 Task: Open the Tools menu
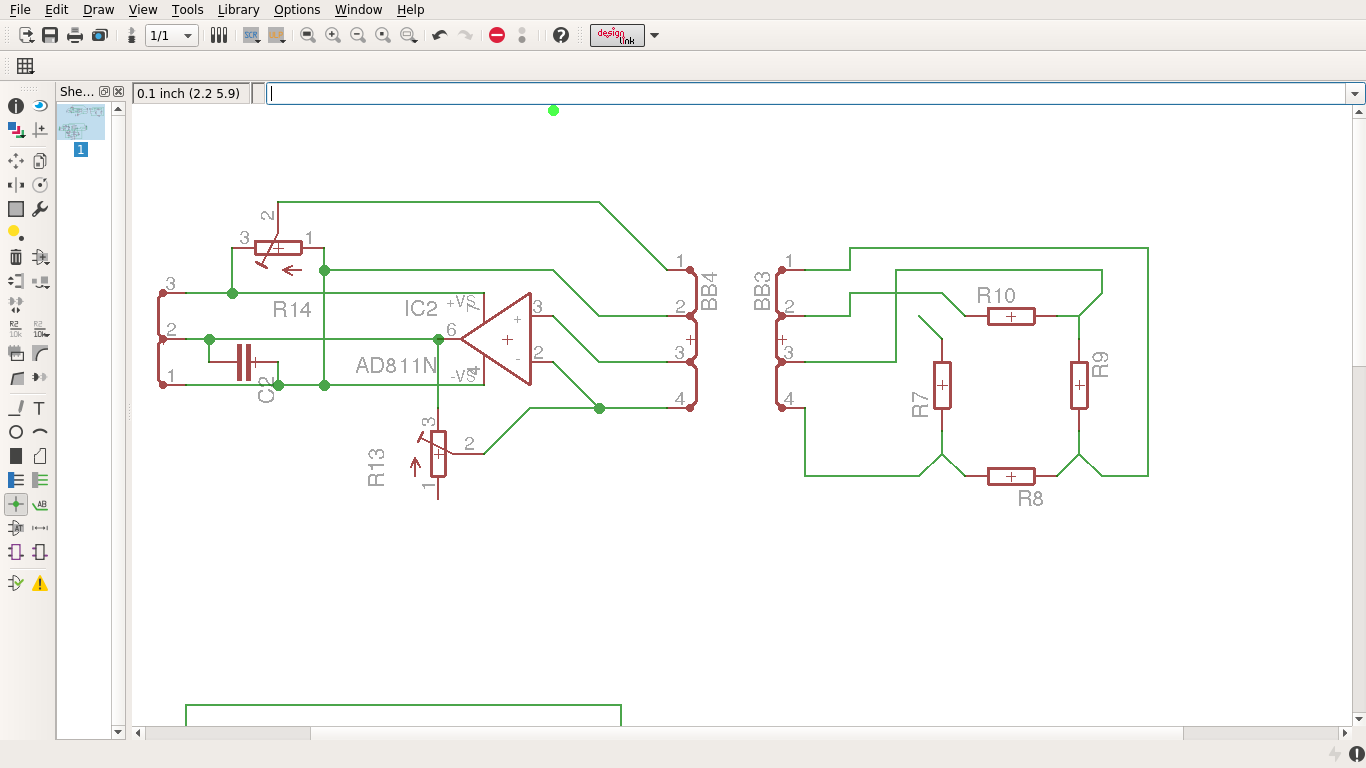187,9
